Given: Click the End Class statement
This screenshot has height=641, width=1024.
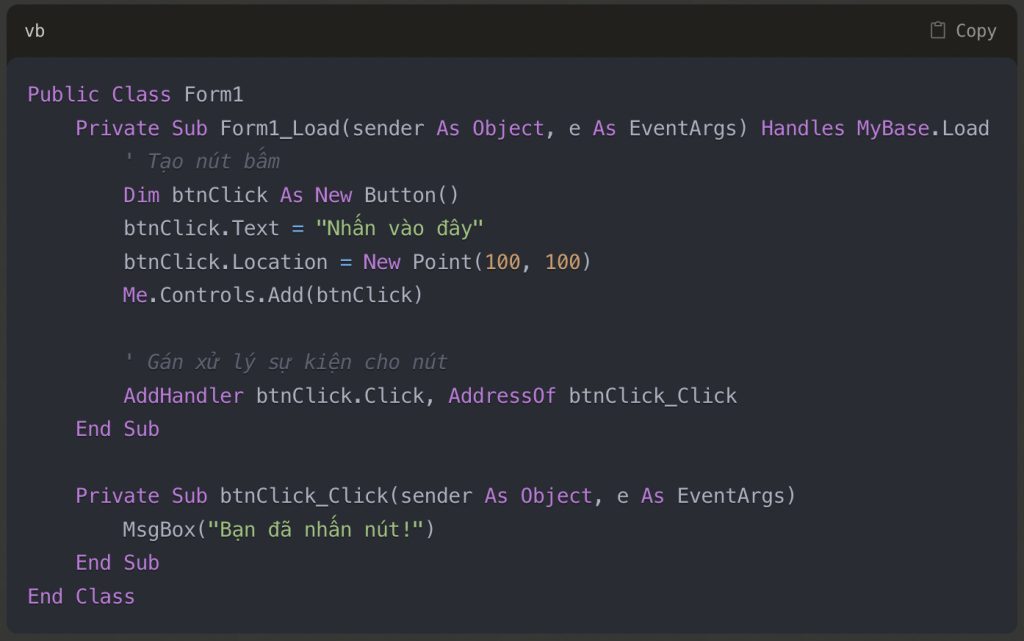Looking at the screenshot, I should [81, 595].
